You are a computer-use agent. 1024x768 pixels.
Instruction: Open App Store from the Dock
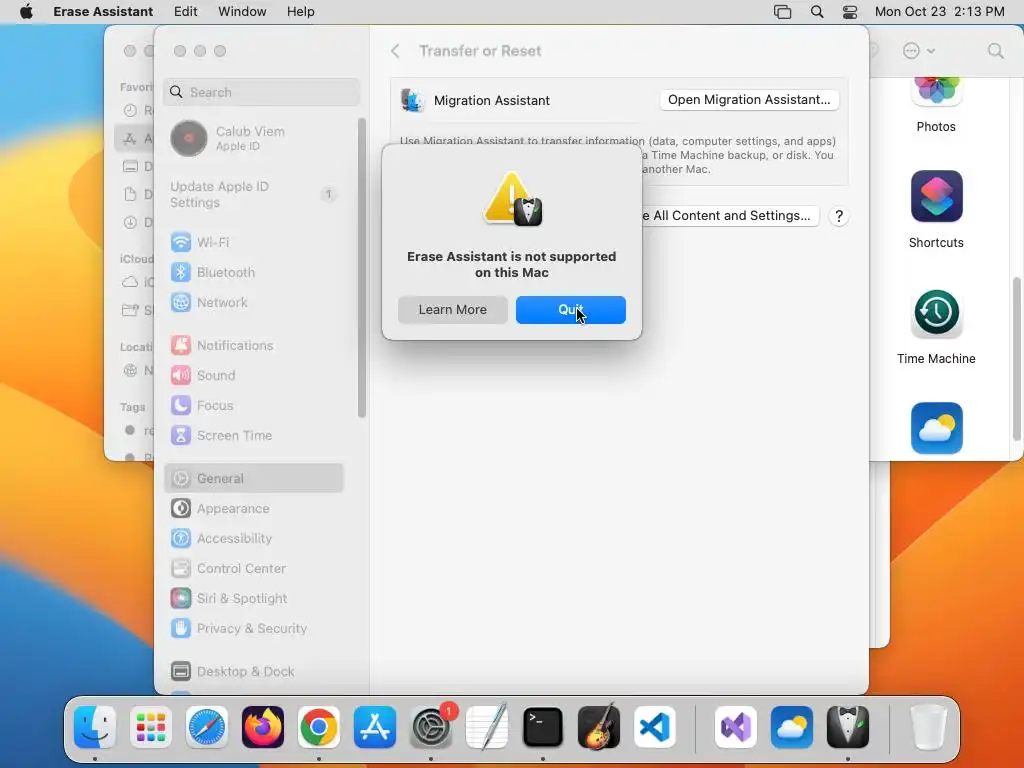tap(375, 727)
